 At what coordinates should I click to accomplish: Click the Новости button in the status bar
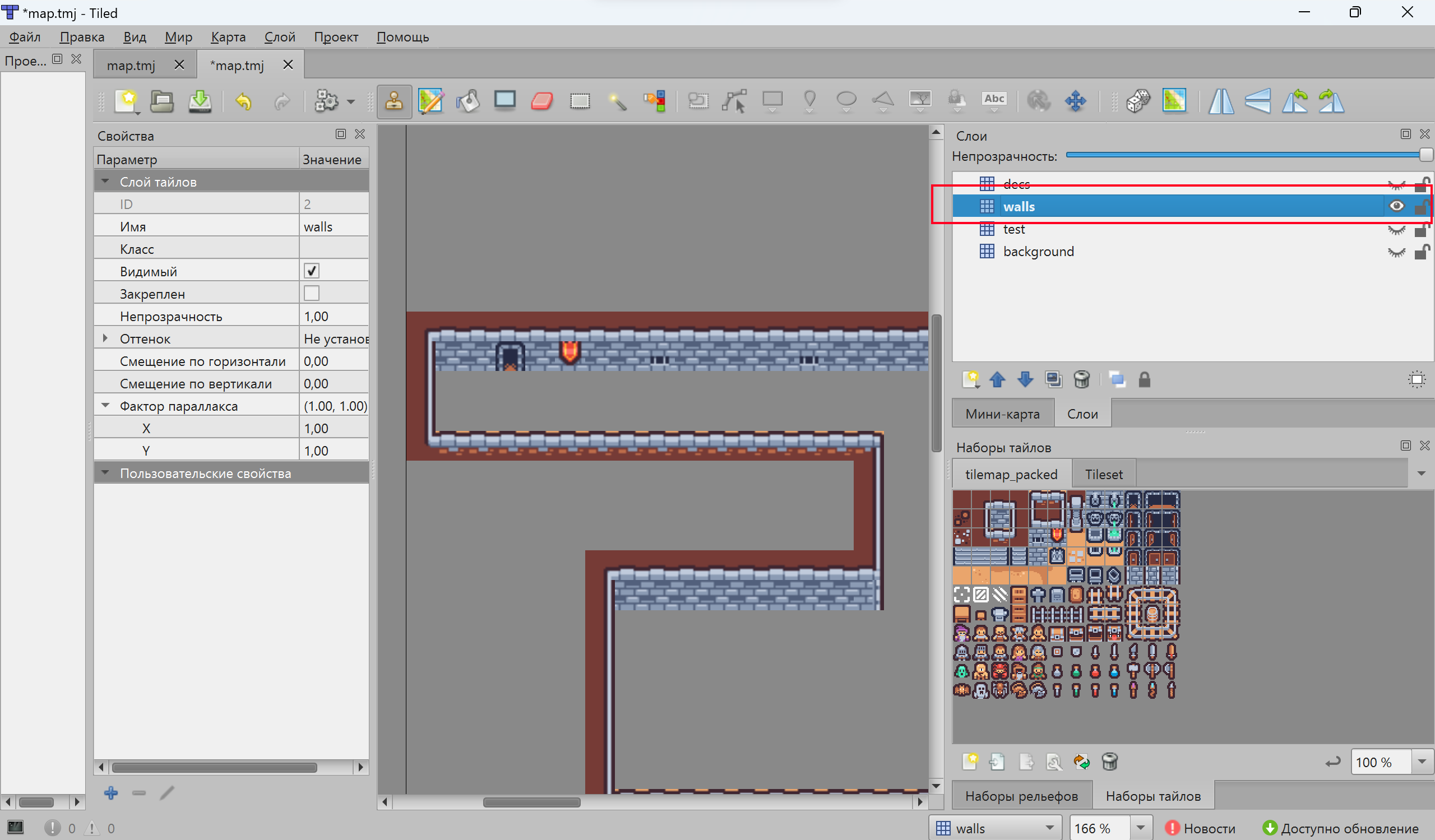tap(1200, 828)
